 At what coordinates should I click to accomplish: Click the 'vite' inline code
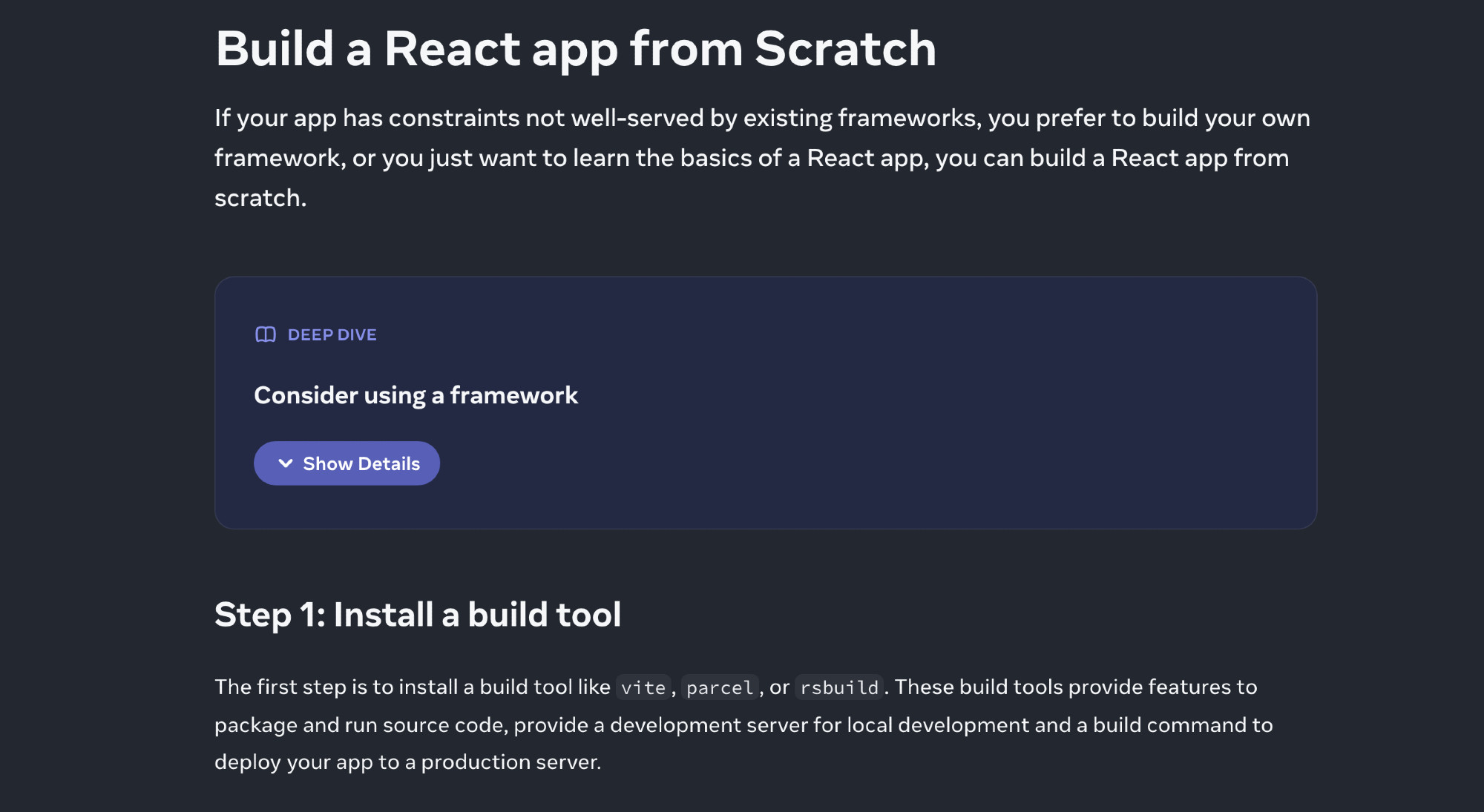pos(643,687)
